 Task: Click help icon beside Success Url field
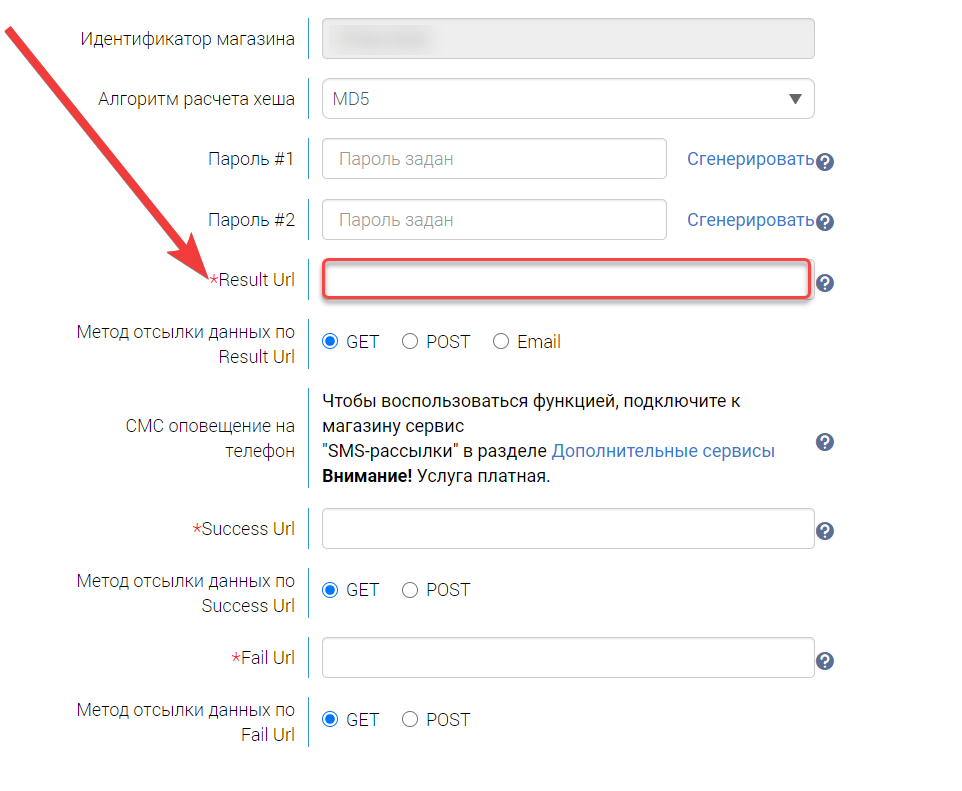825,531
